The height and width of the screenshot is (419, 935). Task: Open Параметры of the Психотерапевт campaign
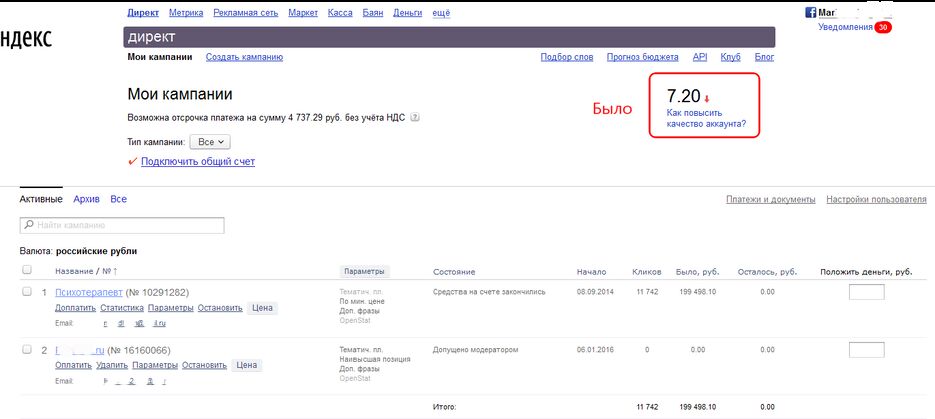click(171, 308)
